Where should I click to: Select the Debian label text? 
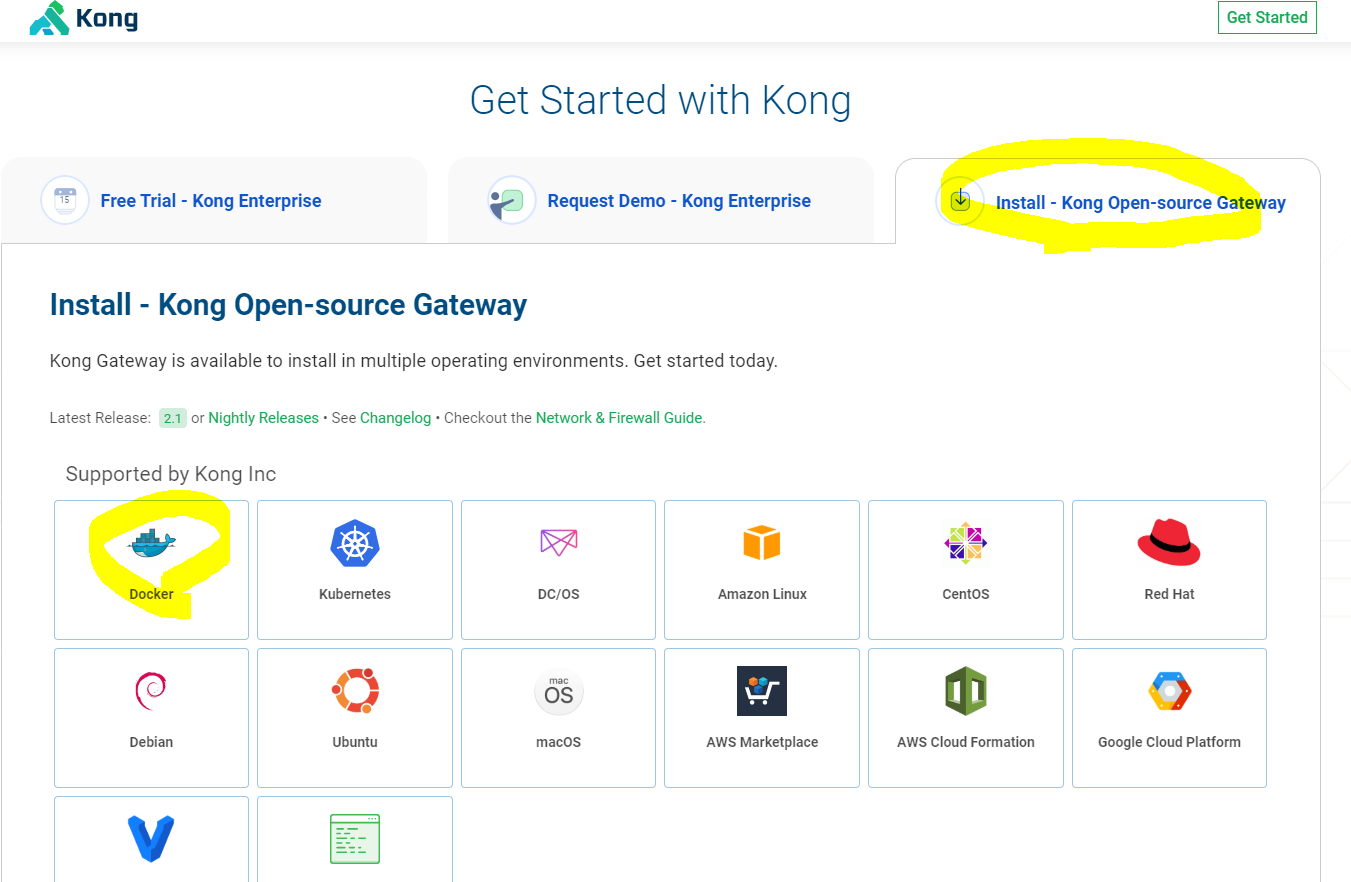pyautogui.click(x=151, y=742)
